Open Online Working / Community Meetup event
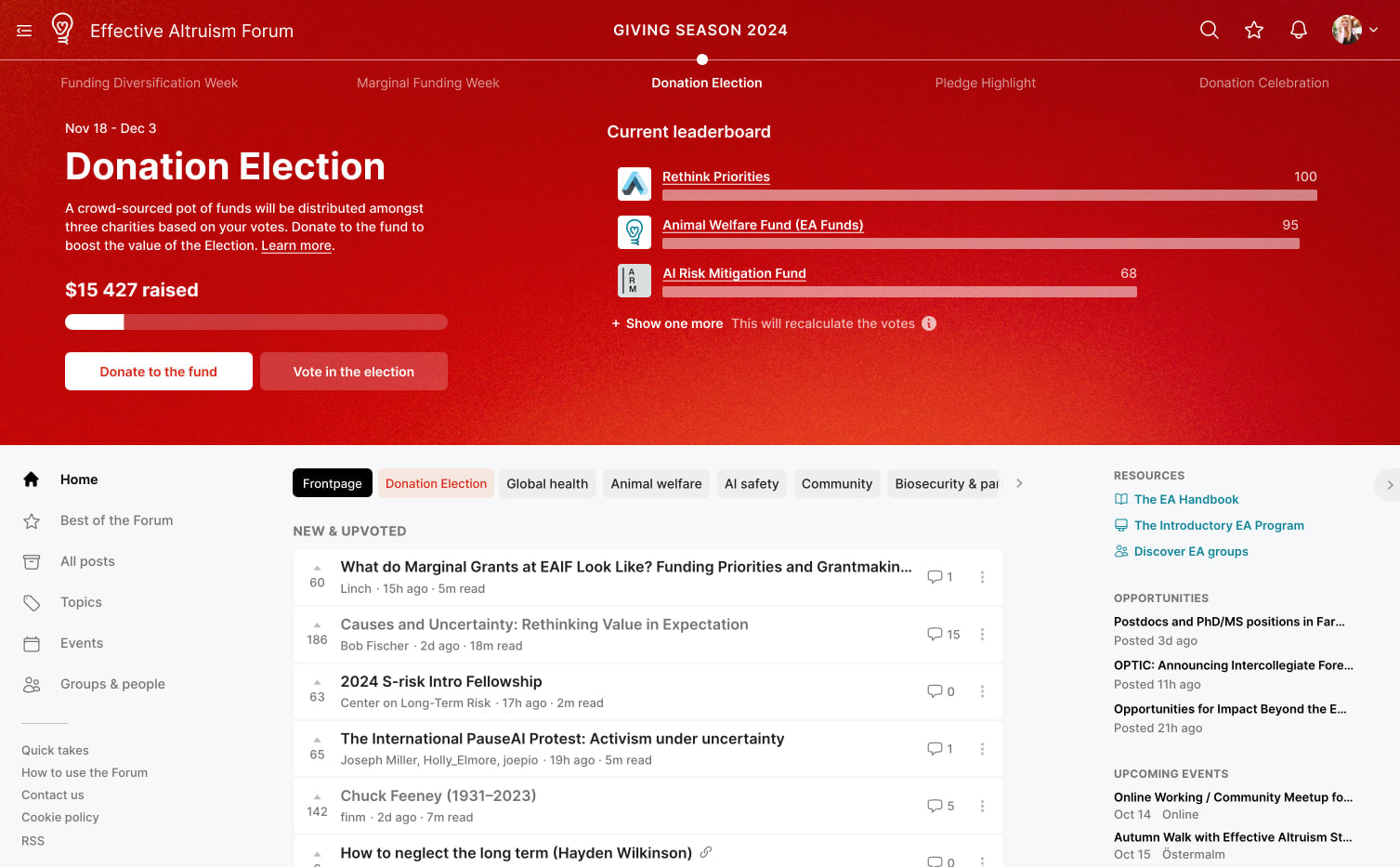1400x867 pixels. 1233,797
